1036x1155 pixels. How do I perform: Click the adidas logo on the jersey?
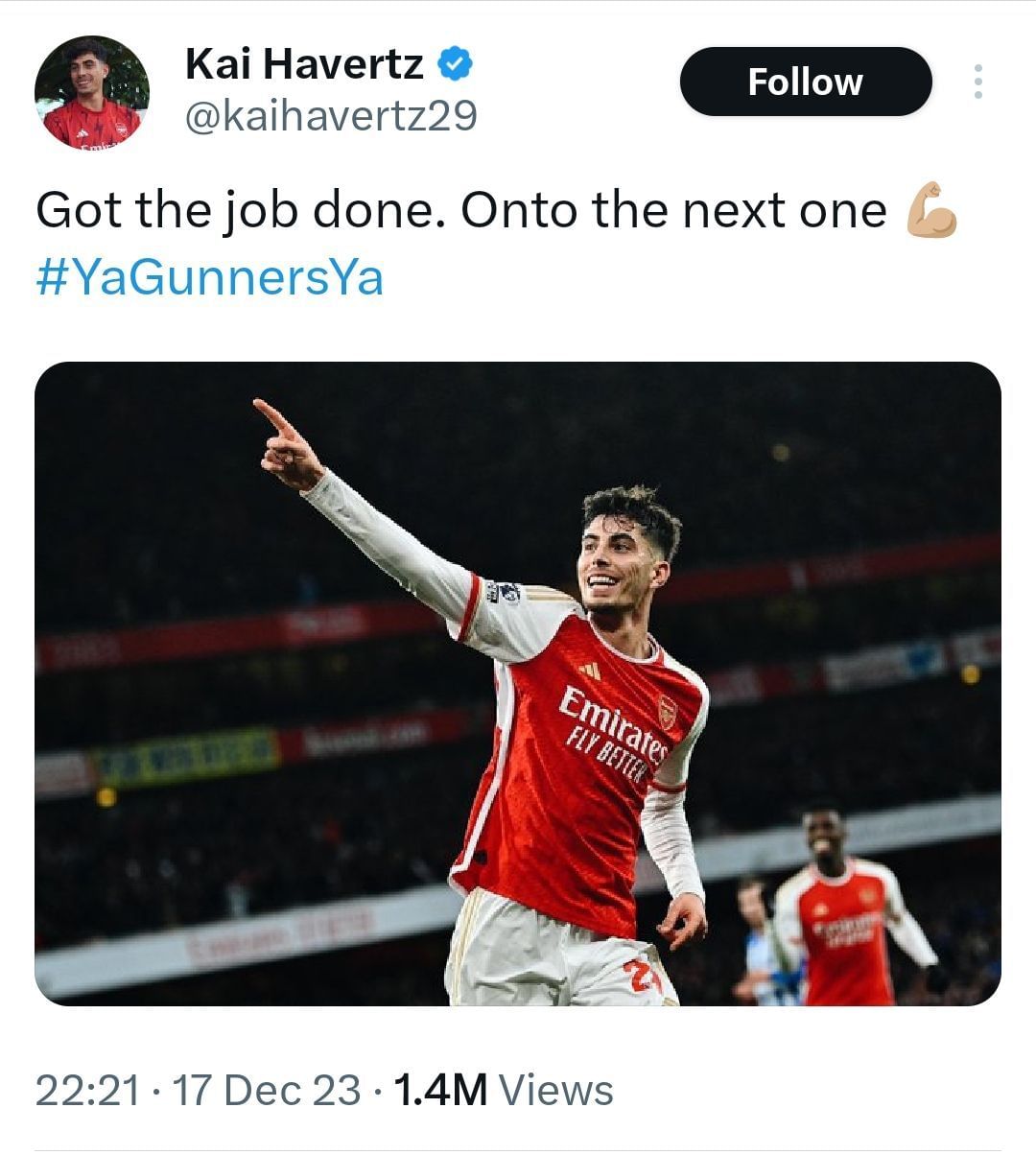[x=589, y=671]
